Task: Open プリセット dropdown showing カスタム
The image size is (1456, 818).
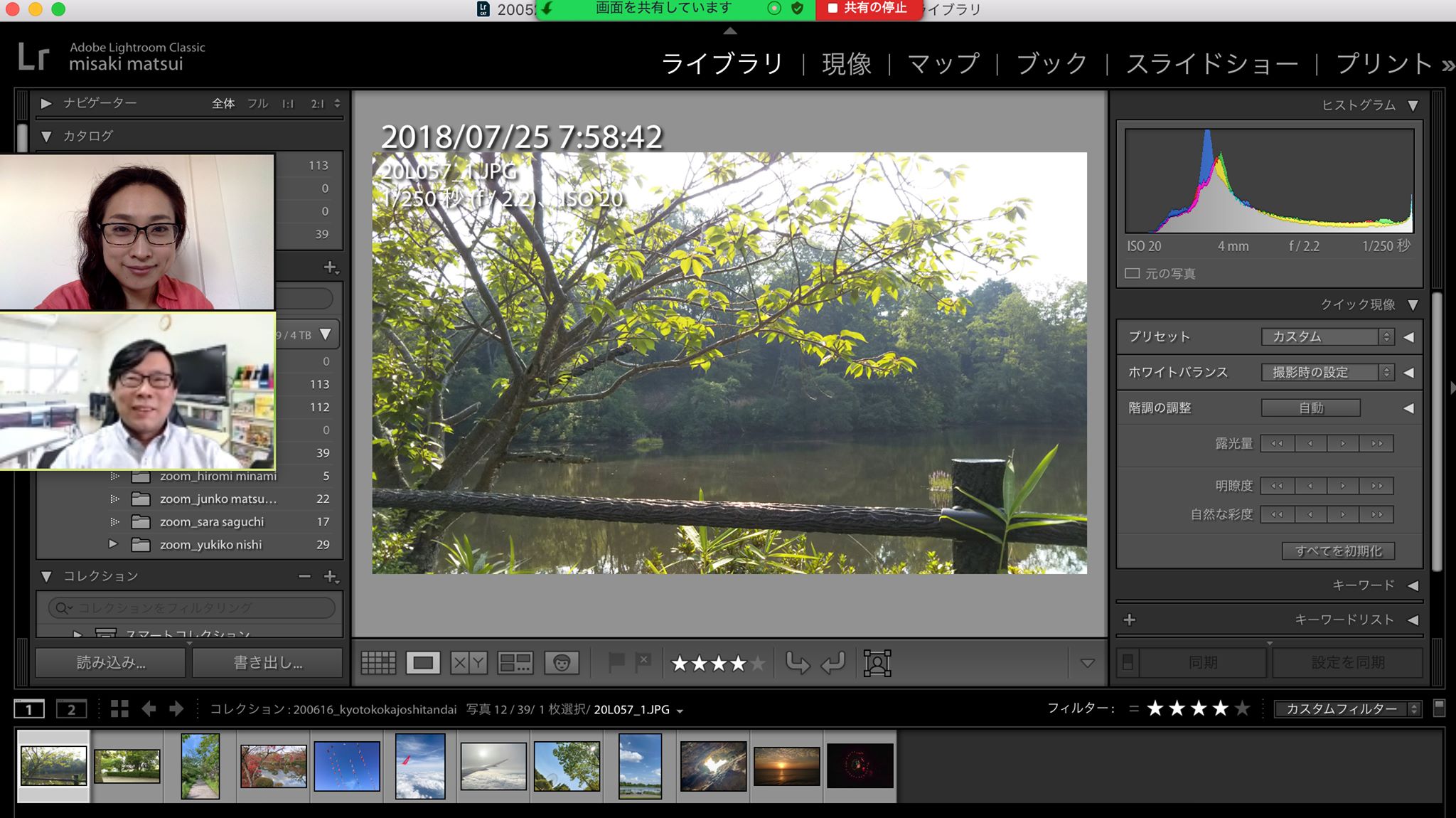Action: 1327,336
